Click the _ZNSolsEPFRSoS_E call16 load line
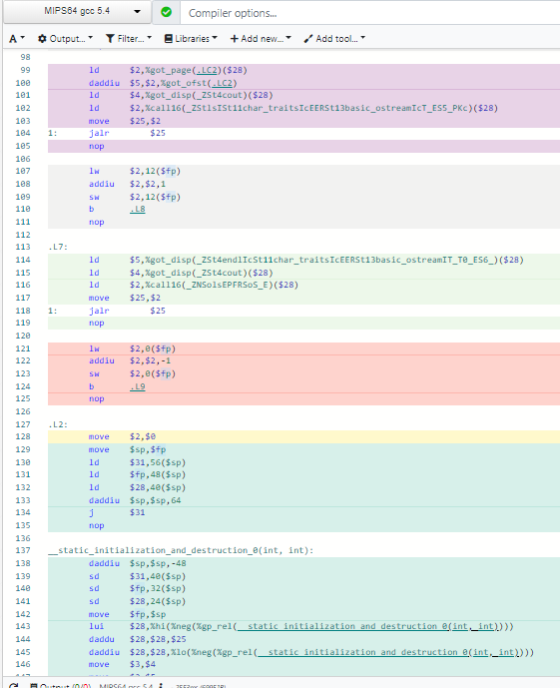The width and height of the screenshot is (560, 688). (x=194, y=285)
